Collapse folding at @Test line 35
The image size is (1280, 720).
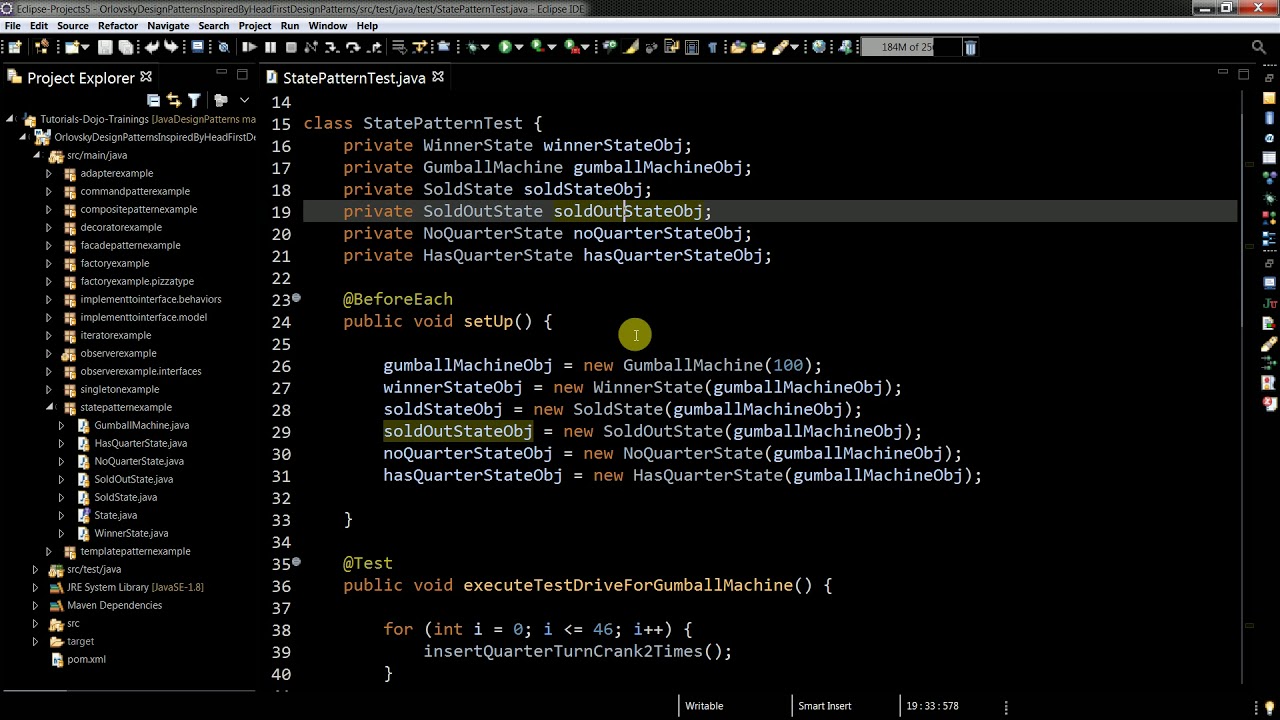tap(296, 563)
